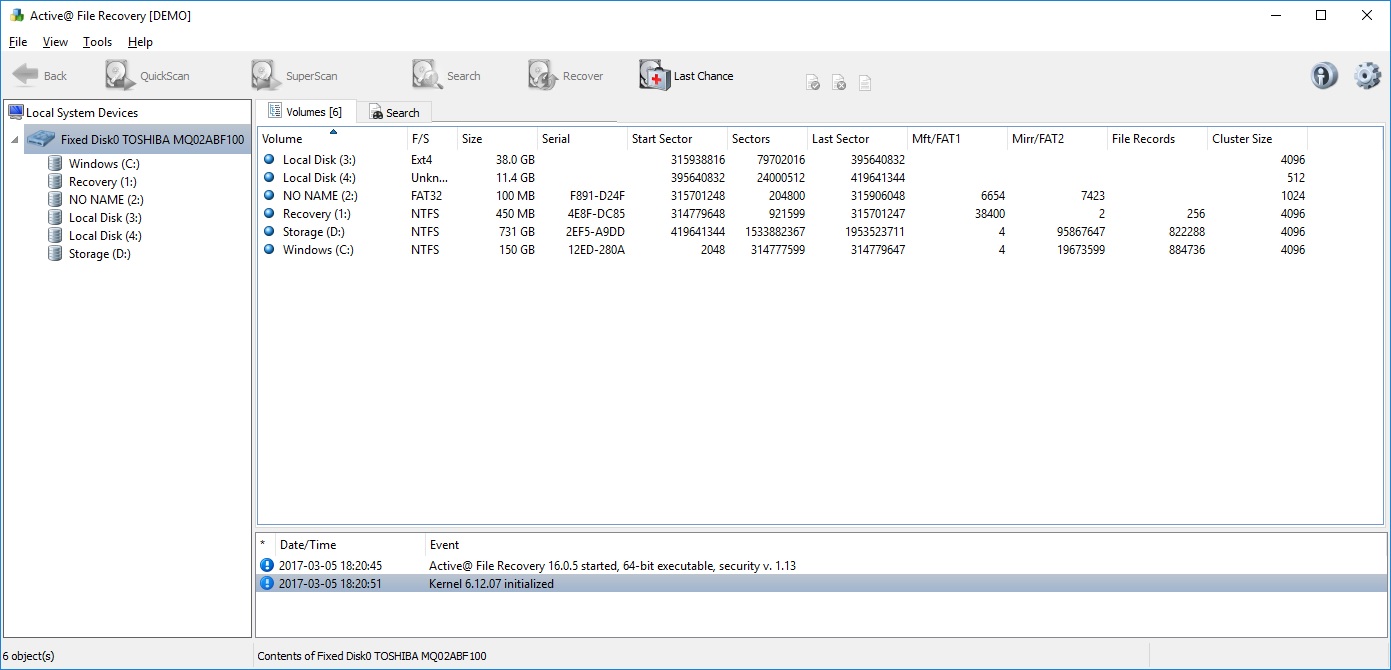Click the info icon near the top right
This screenshot has height=670, width=1391.
tap(1323, 75)
